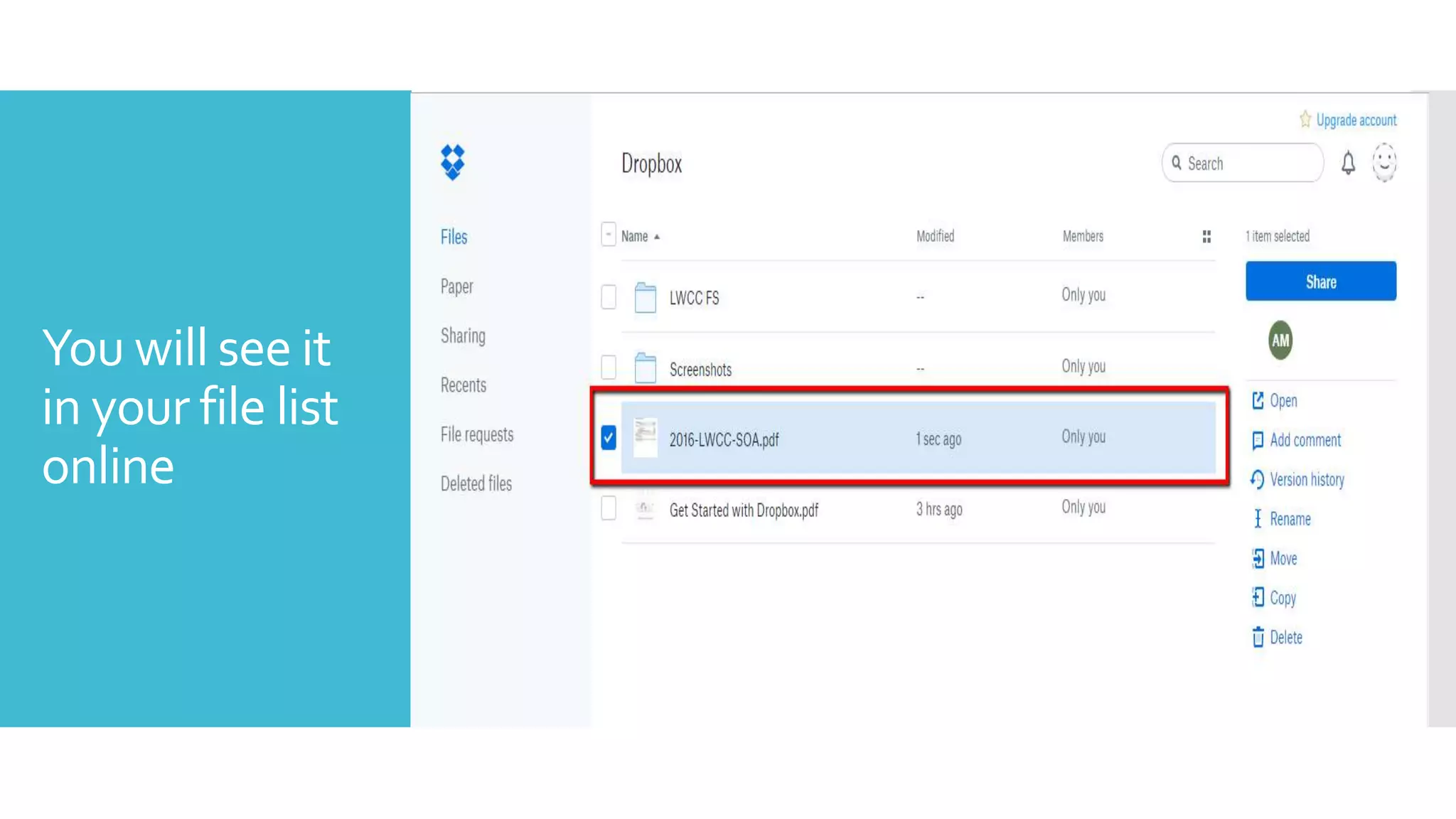Click the Rename action icon
The height and width of the screenshot is (819, 1456).
[1258, 519]
